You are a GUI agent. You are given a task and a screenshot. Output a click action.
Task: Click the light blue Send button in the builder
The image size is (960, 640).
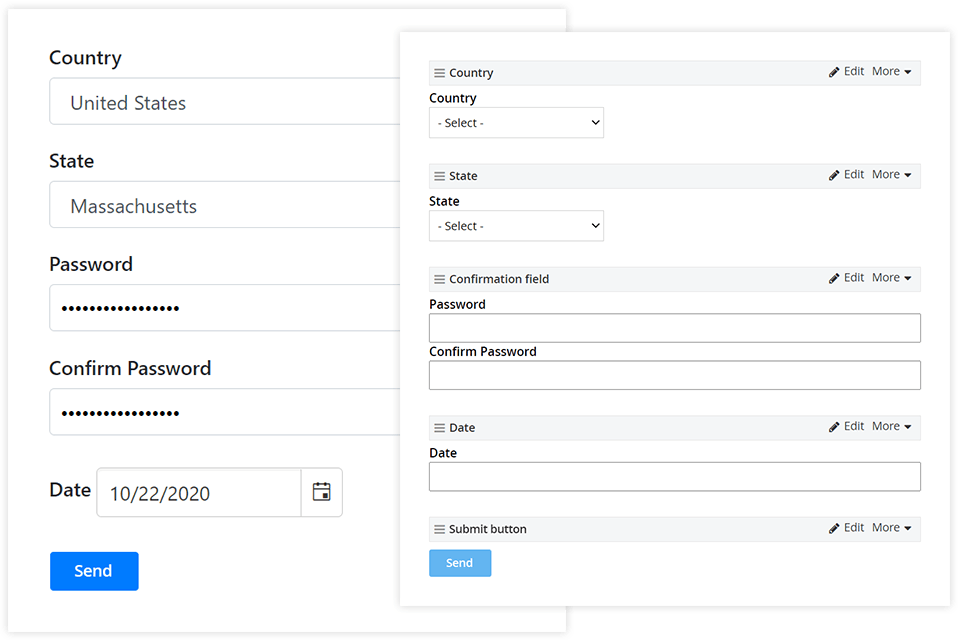(x=460, y=563)
